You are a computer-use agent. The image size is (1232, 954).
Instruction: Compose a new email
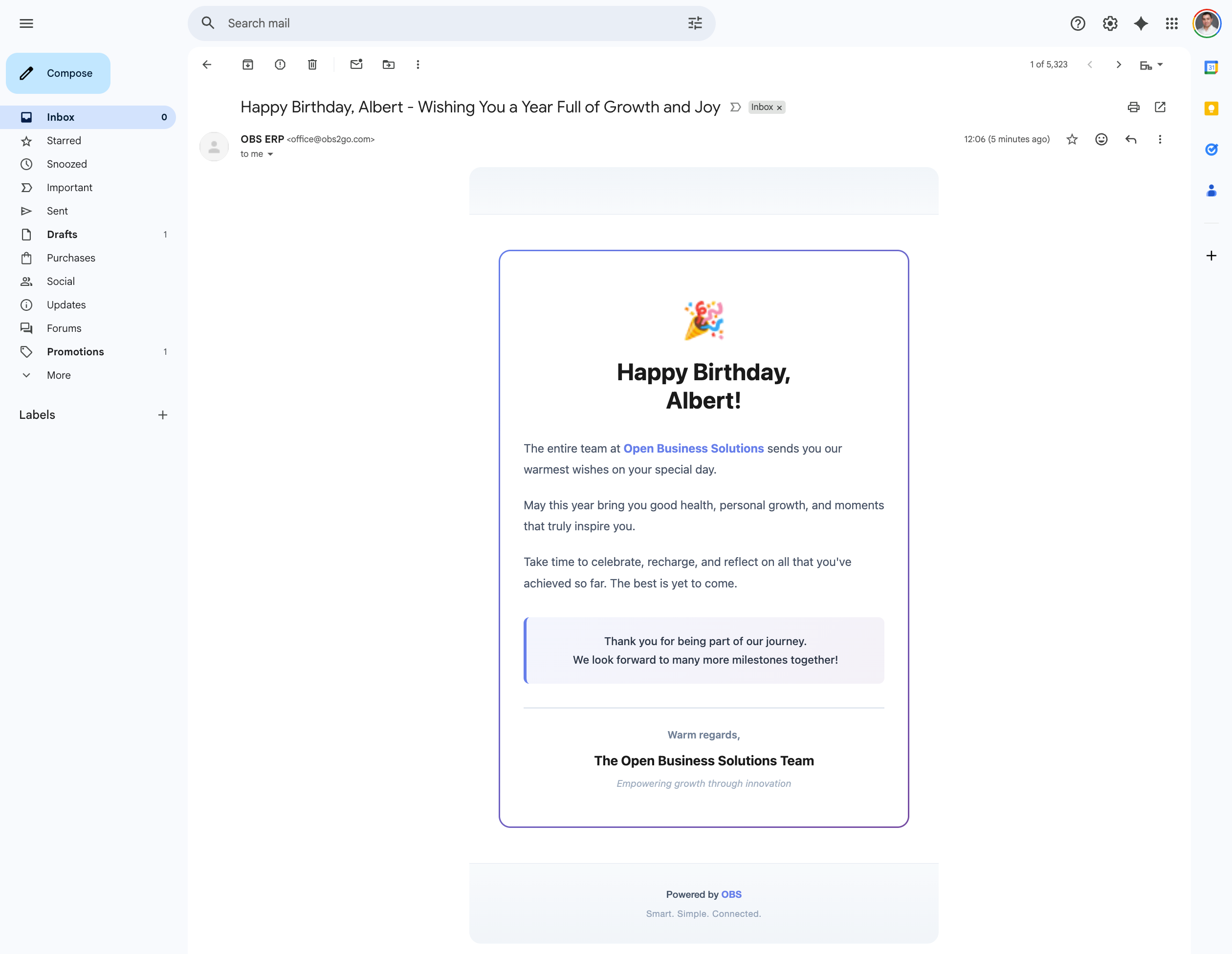point(58,73)
